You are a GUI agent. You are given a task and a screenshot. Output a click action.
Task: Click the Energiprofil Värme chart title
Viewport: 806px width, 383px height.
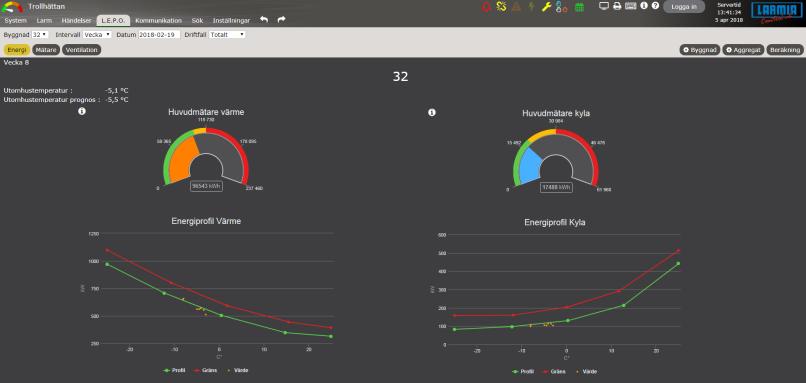(x=206, y=221)
